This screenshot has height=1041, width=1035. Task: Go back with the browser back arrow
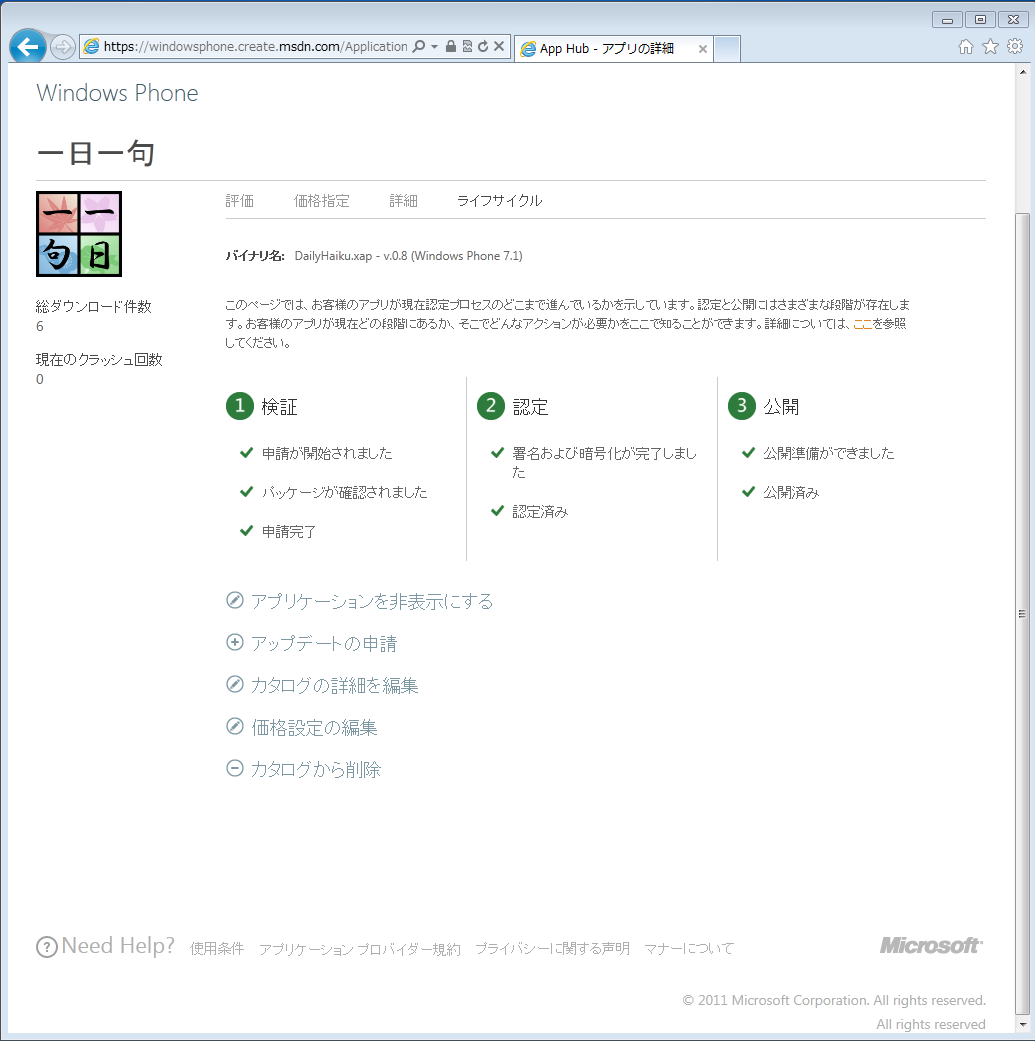tap(27, 46)
